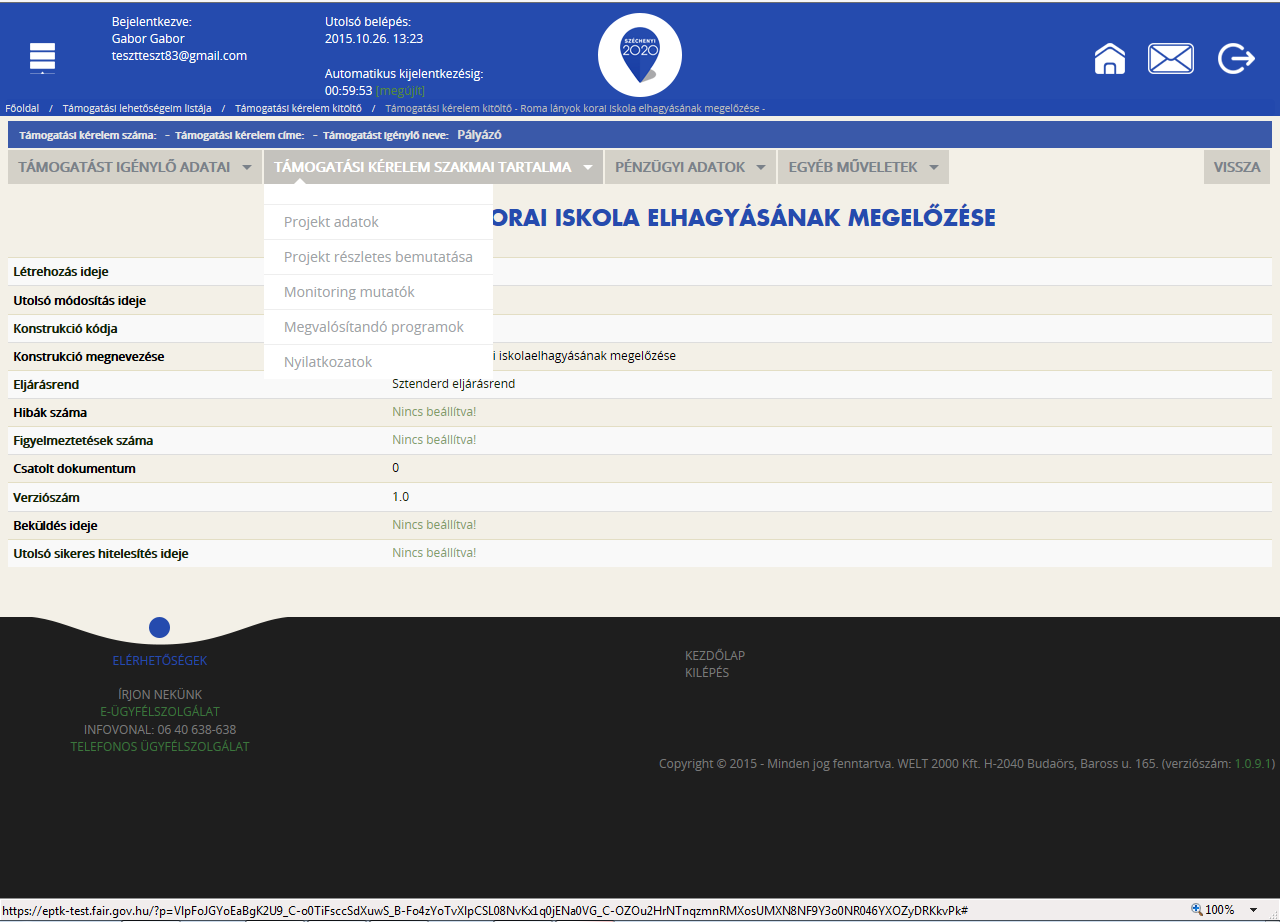Expand Támogatást igénylő adatai menu
This screenshot has width=1280, height=922.
pyautogui.click(x=135, y=167)
